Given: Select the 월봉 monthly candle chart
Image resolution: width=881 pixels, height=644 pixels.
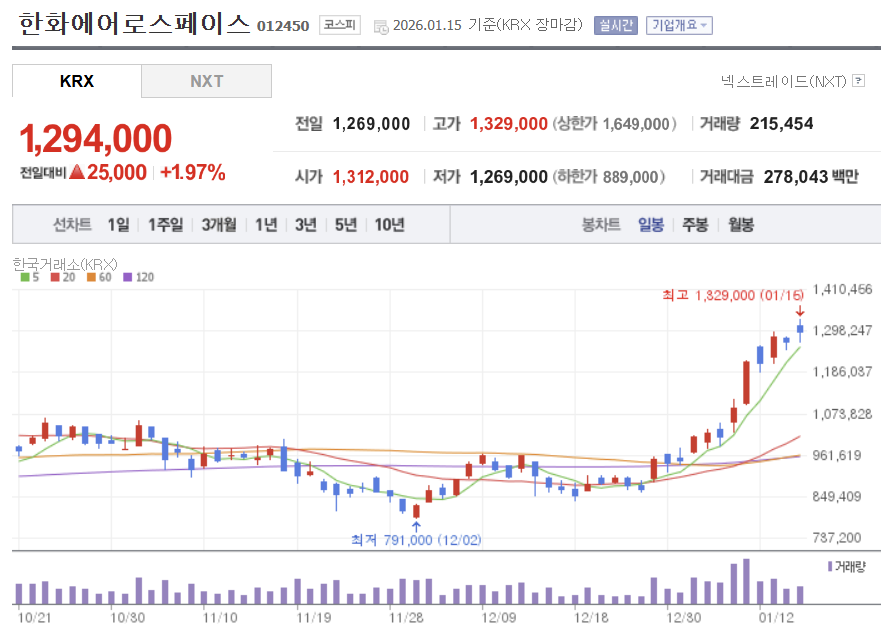Looking at the screenshot, I should 741,225.
